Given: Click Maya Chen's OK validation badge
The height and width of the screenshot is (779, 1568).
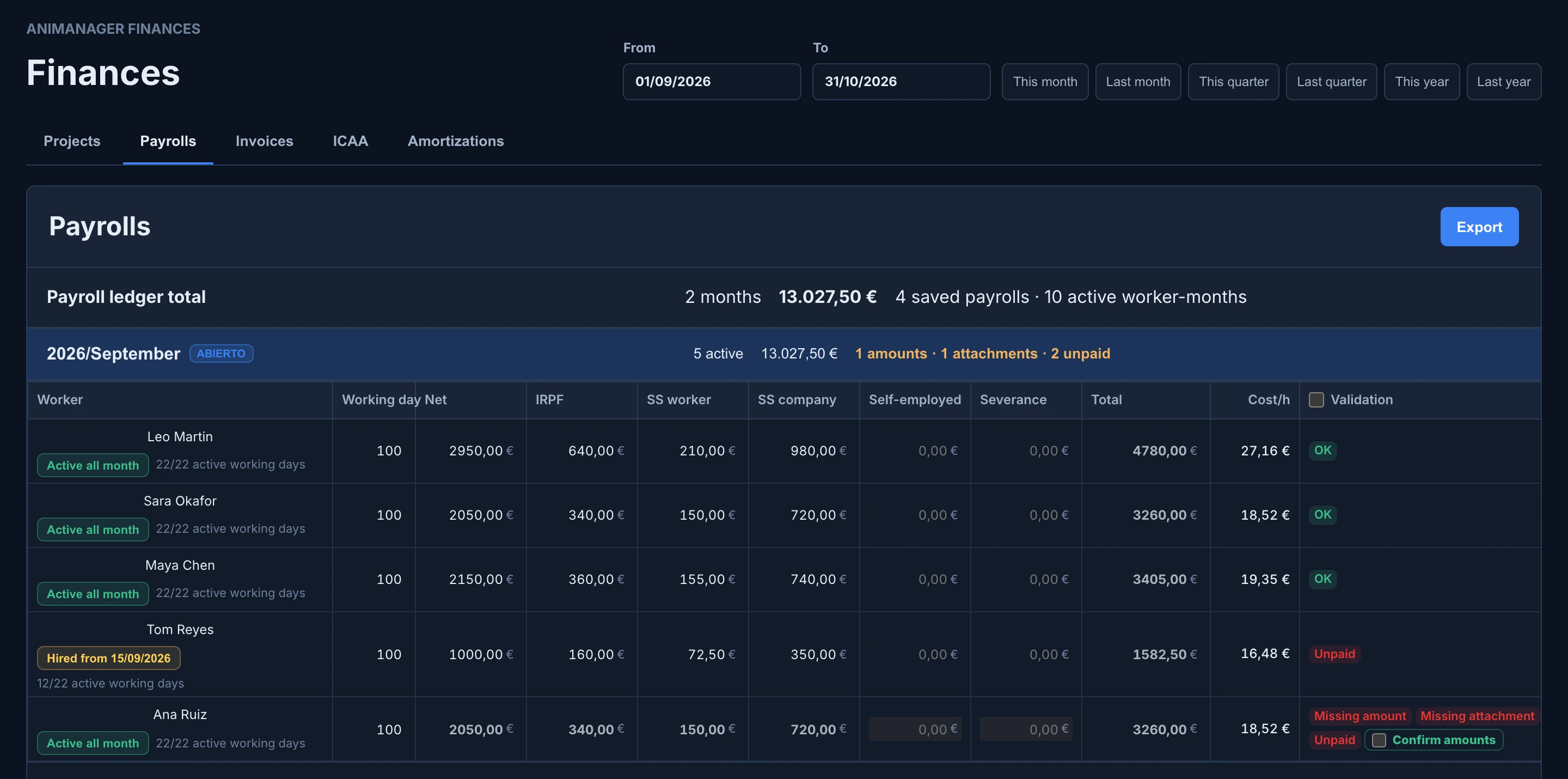Looking at the screenshot, I should coord(1322,579).
